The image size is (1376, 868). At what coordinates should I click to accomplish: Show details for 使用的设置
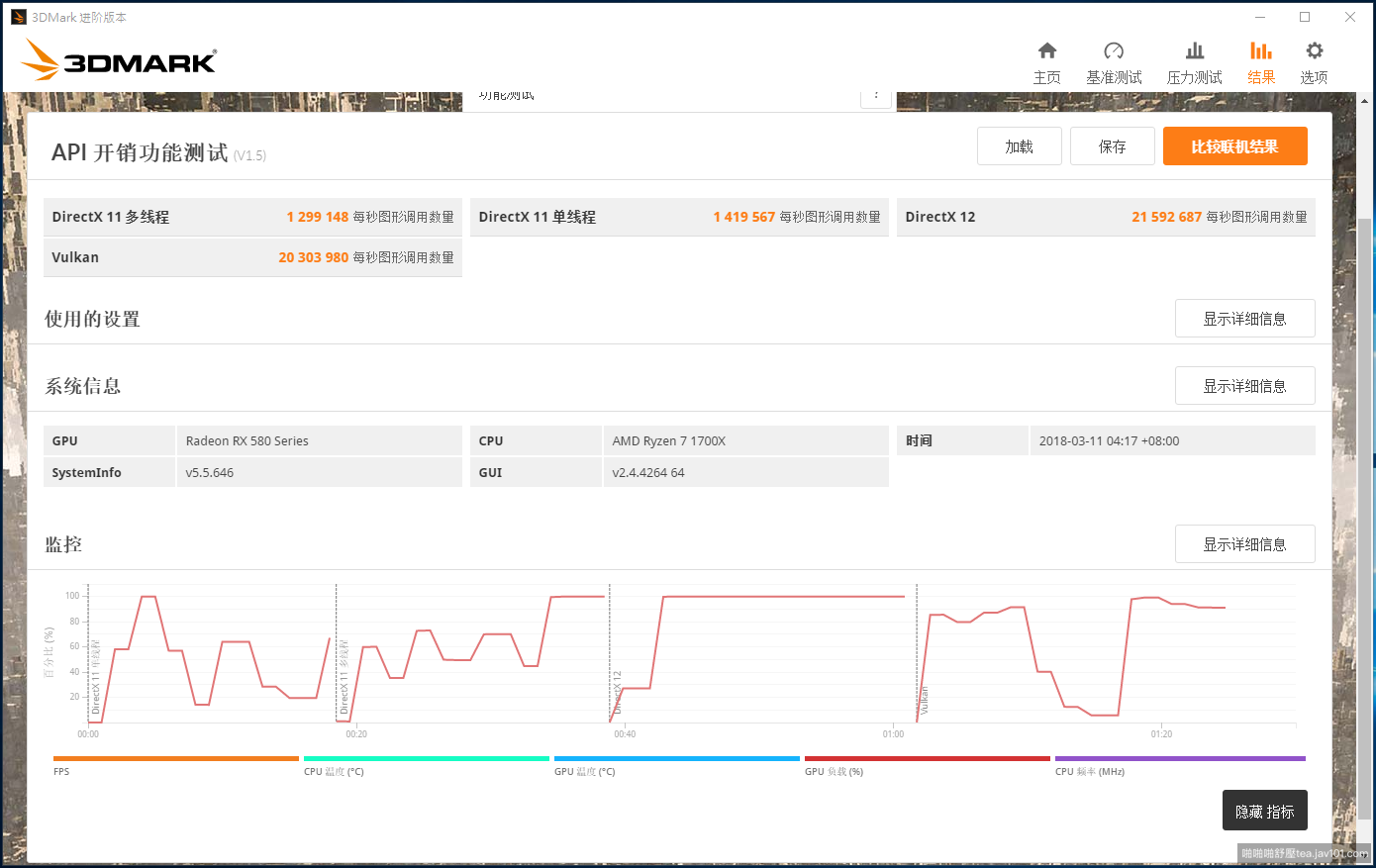click(1245, 319)
